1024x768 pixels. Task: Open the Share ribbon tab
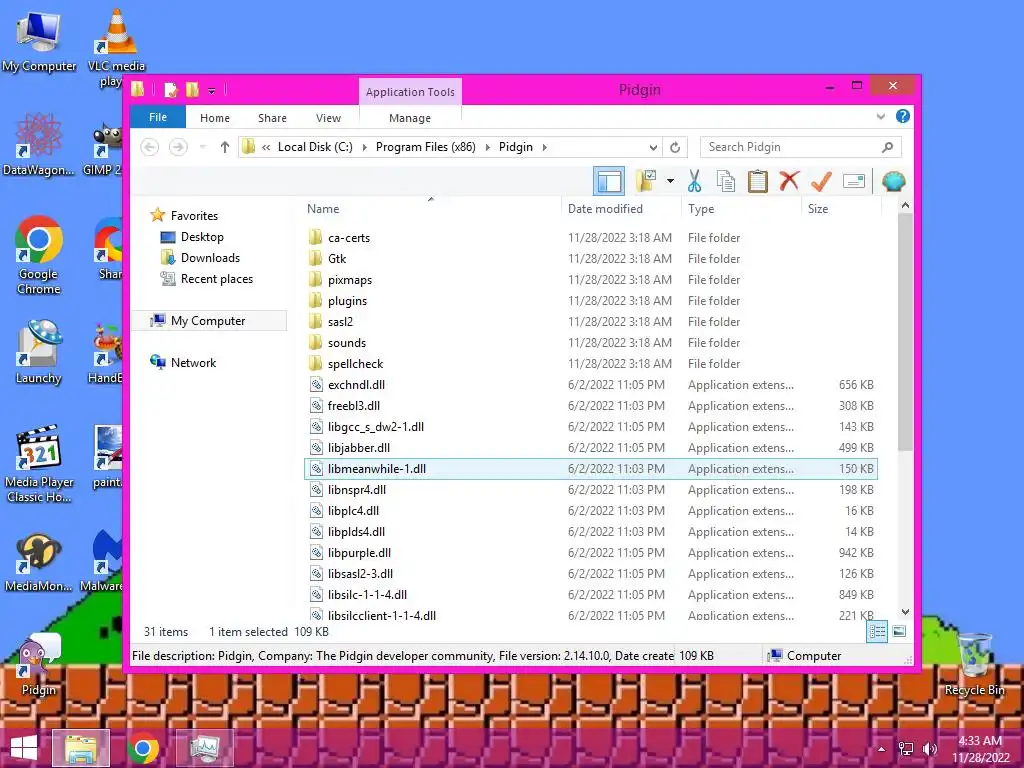click(272, 118)
